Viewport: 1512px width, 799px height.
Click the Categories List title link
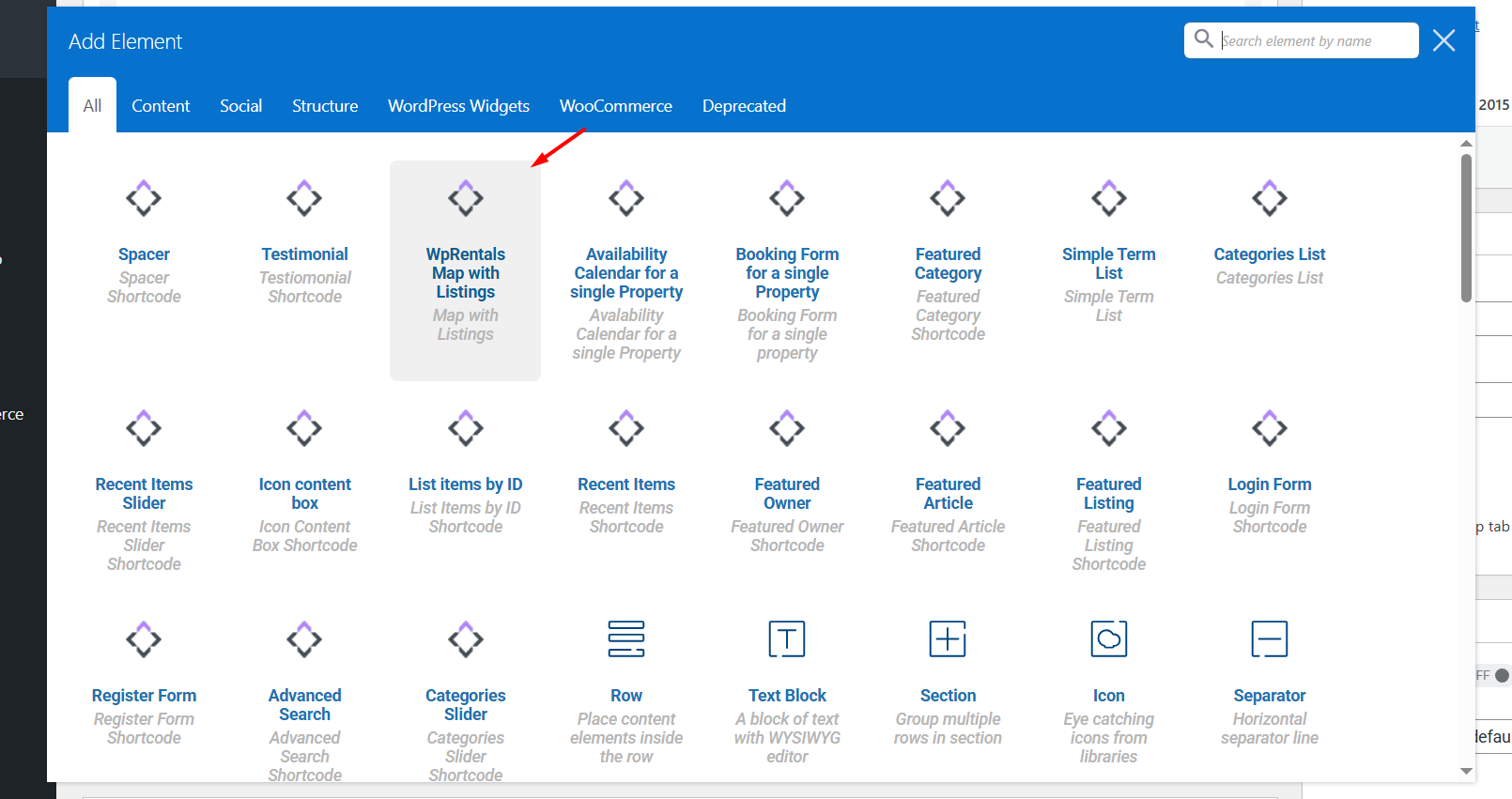[1269, 254]
